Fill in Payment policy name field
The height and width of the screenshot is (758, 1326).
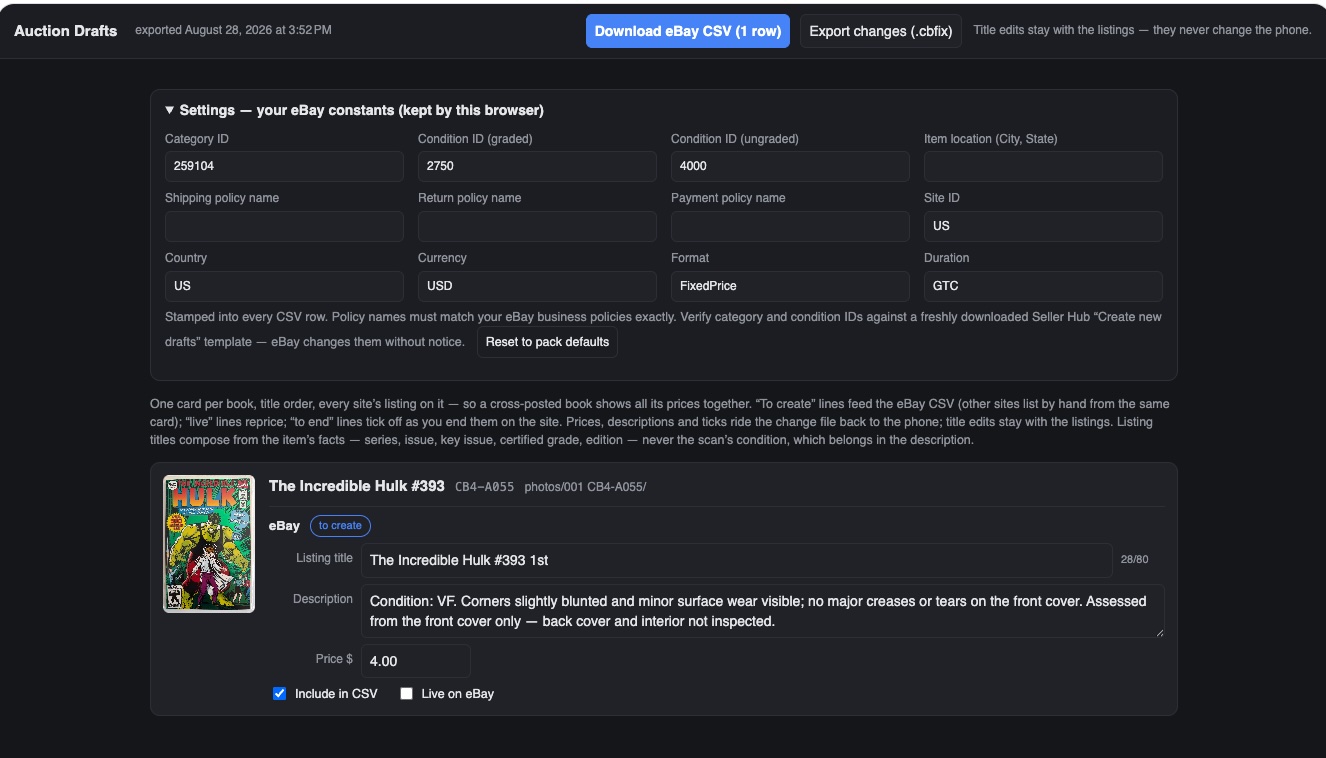pos(790,226)
